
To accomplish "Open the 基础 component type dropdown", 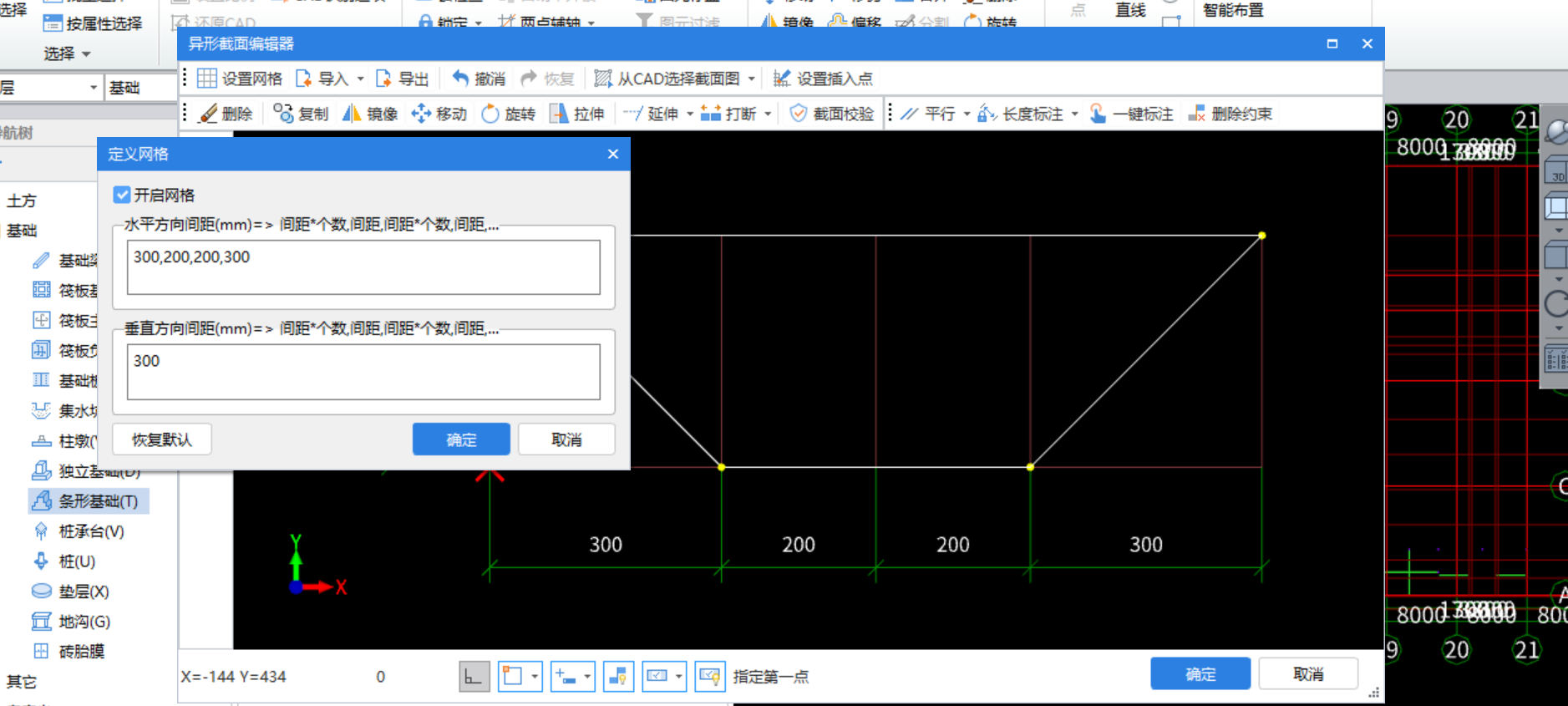I will [x=140, y=88].
